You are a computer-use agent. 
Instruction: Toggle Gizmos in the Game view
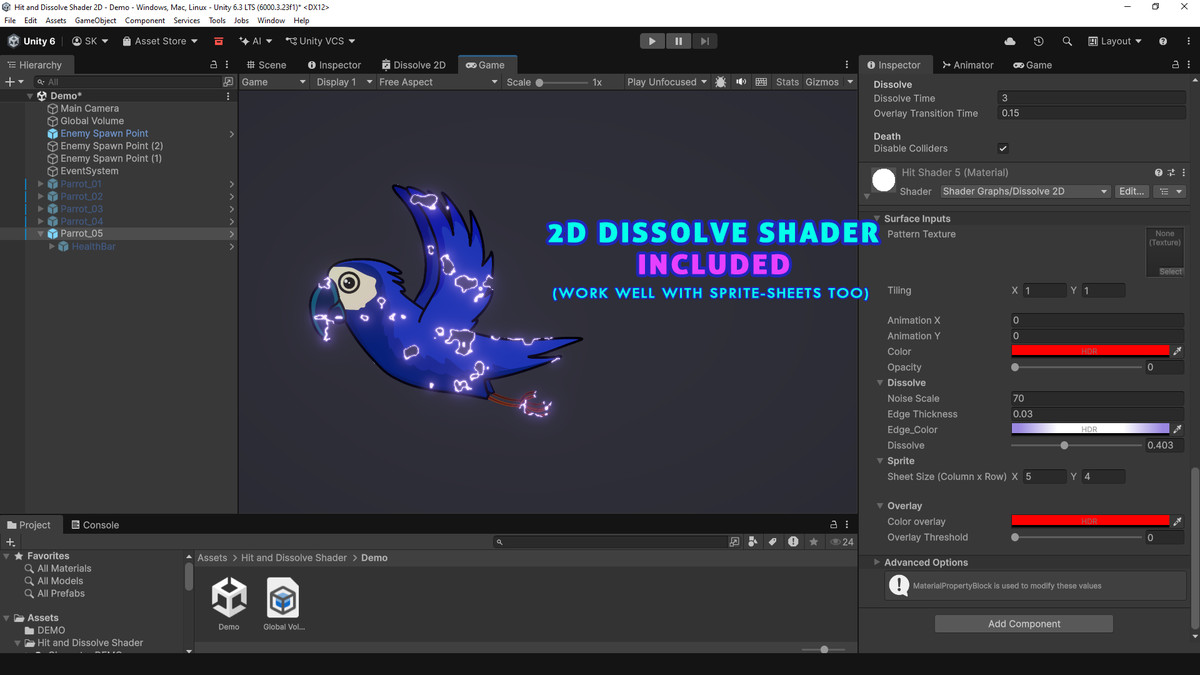click(822, 82)
